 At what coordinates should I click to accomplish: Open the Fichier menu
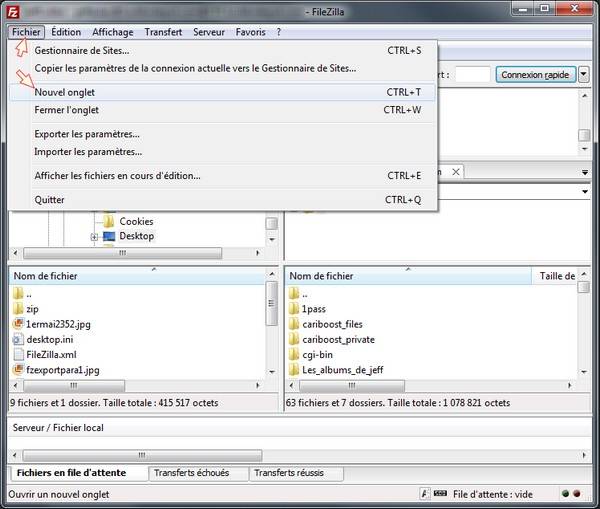pos(26,32)
